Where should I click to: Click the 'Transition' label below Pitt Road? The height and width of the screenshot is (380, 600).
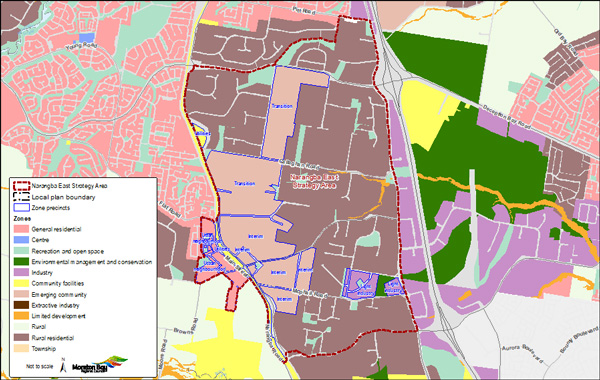coord(282,106)
